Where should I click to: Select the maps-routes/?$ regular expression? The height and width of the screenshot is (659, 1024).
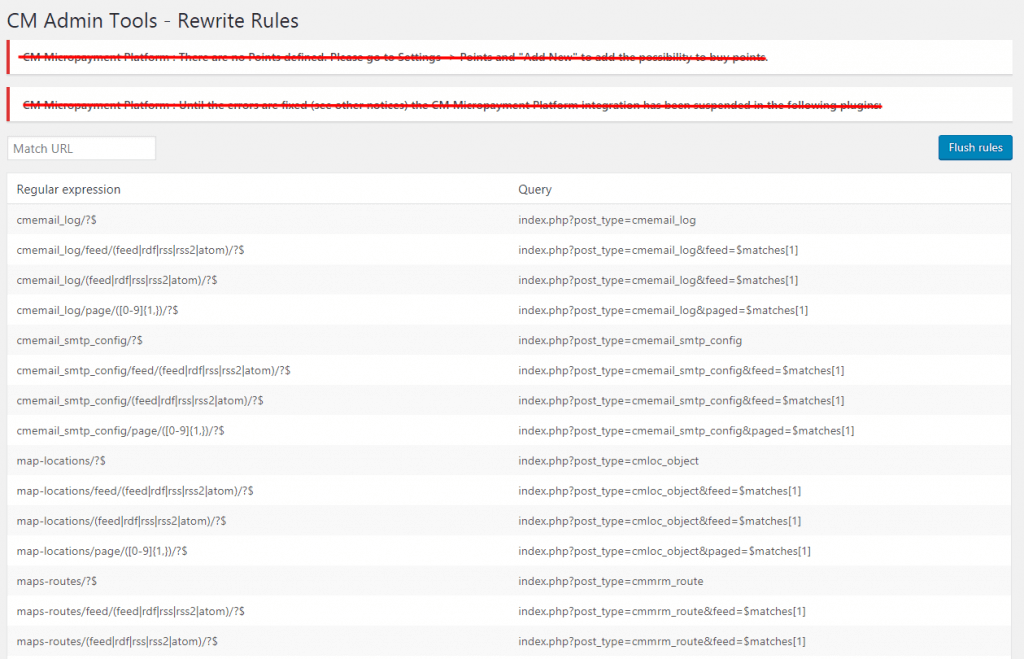[x=57, y=581]
